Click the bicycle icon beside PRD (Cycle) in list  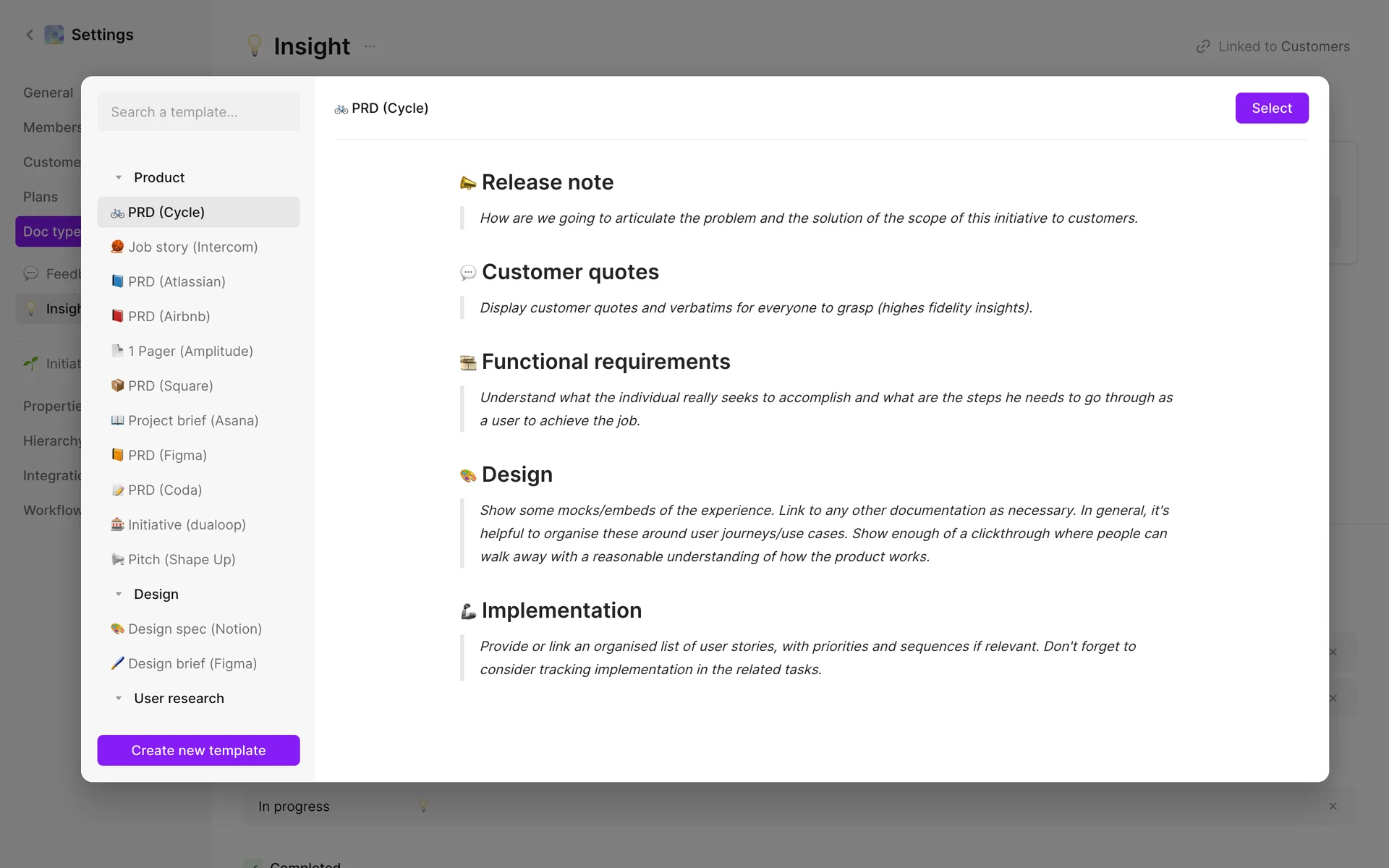(x=117, y=213)
